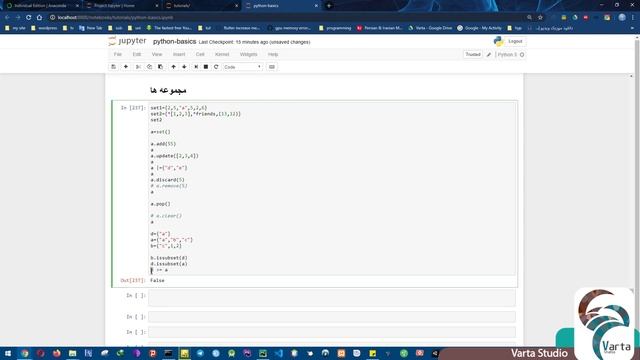
Task: Click the False output text
Action: tap(157, 280)
